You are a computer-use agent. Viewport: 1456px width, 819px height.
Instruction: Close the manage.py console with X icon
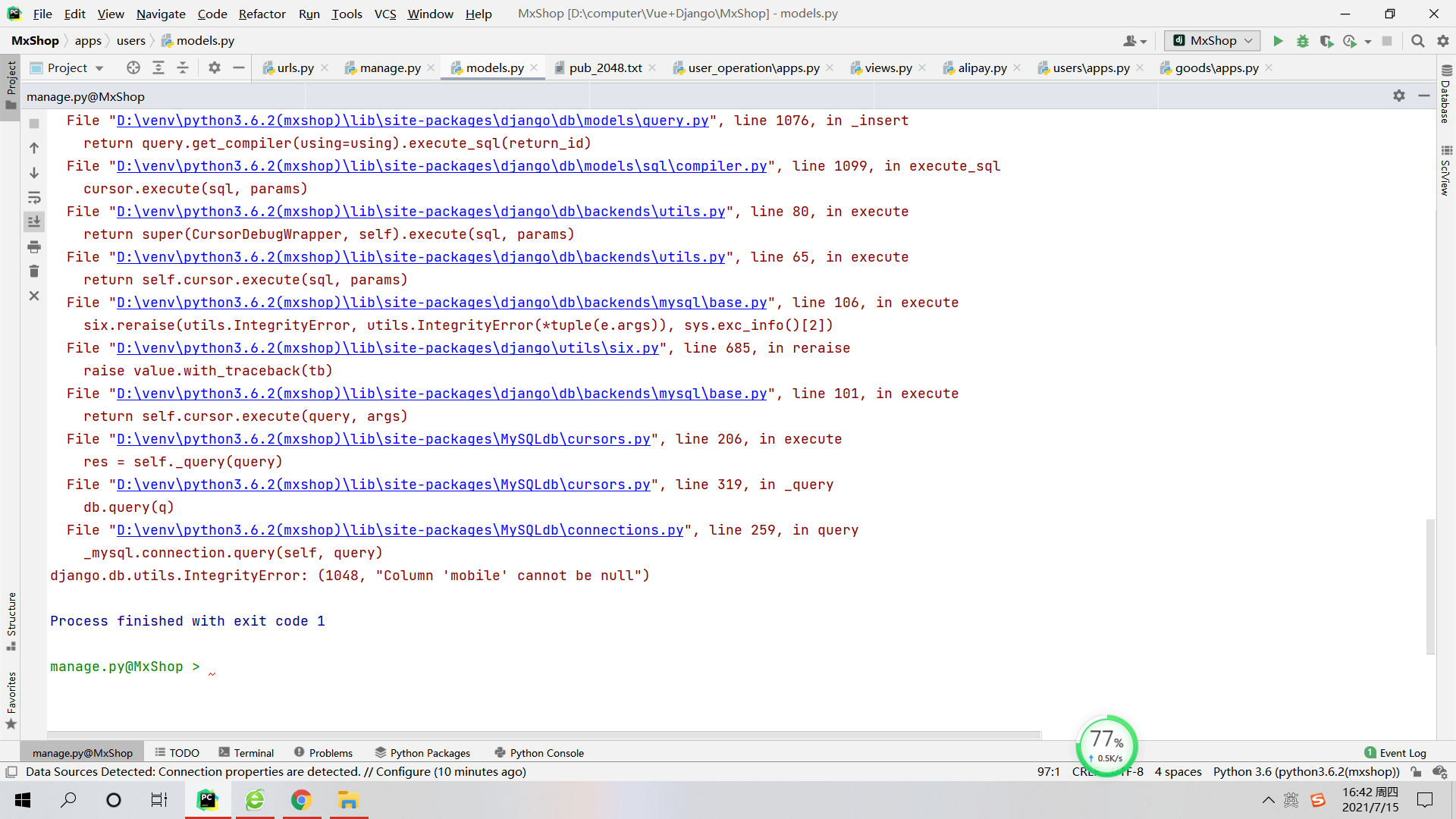tap(34, 296)
